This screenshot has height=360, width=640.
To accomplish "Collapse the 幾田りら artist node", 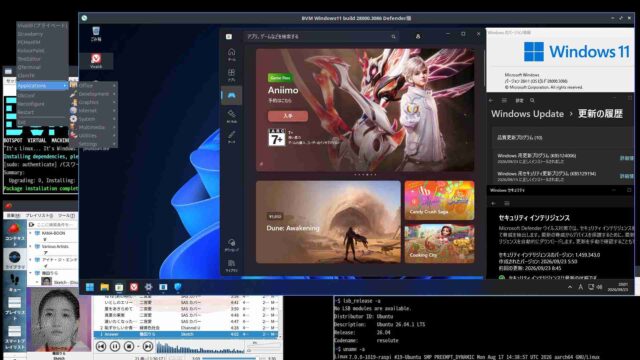I will coord(31,273).
